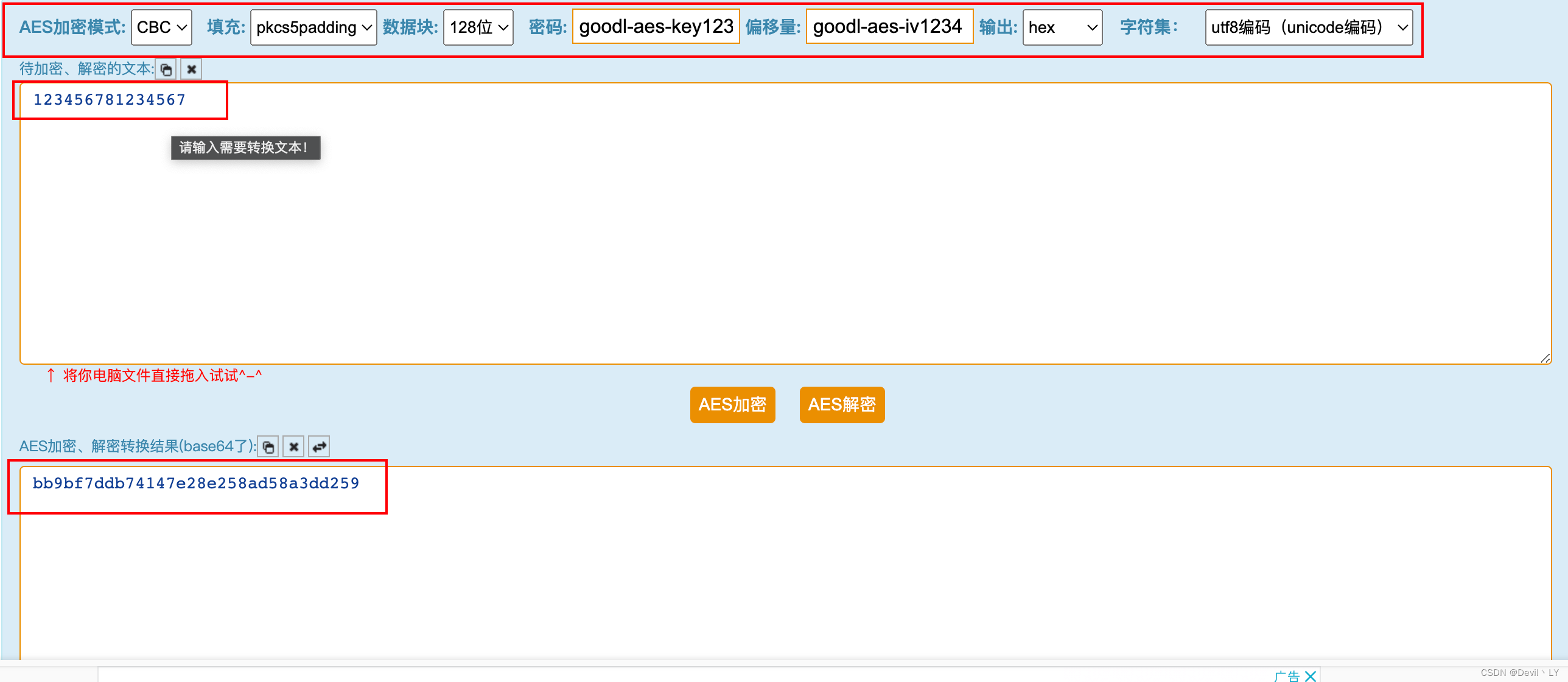
Task: Swap result into input with the arrows icon
Action: pos(319,447)
